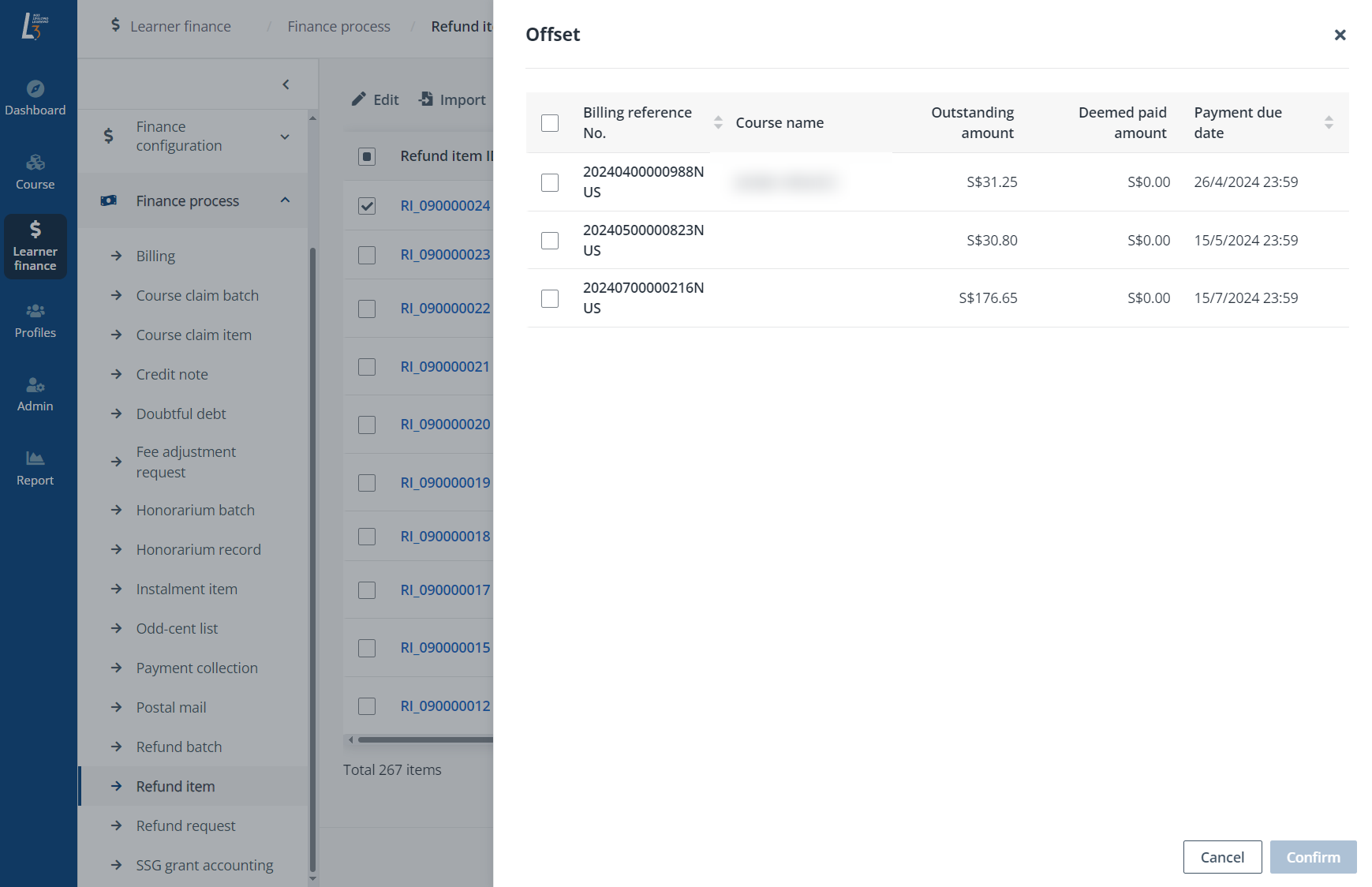Tick the checkbox for billing 20240500000823NUS

(x=550, y=241)
